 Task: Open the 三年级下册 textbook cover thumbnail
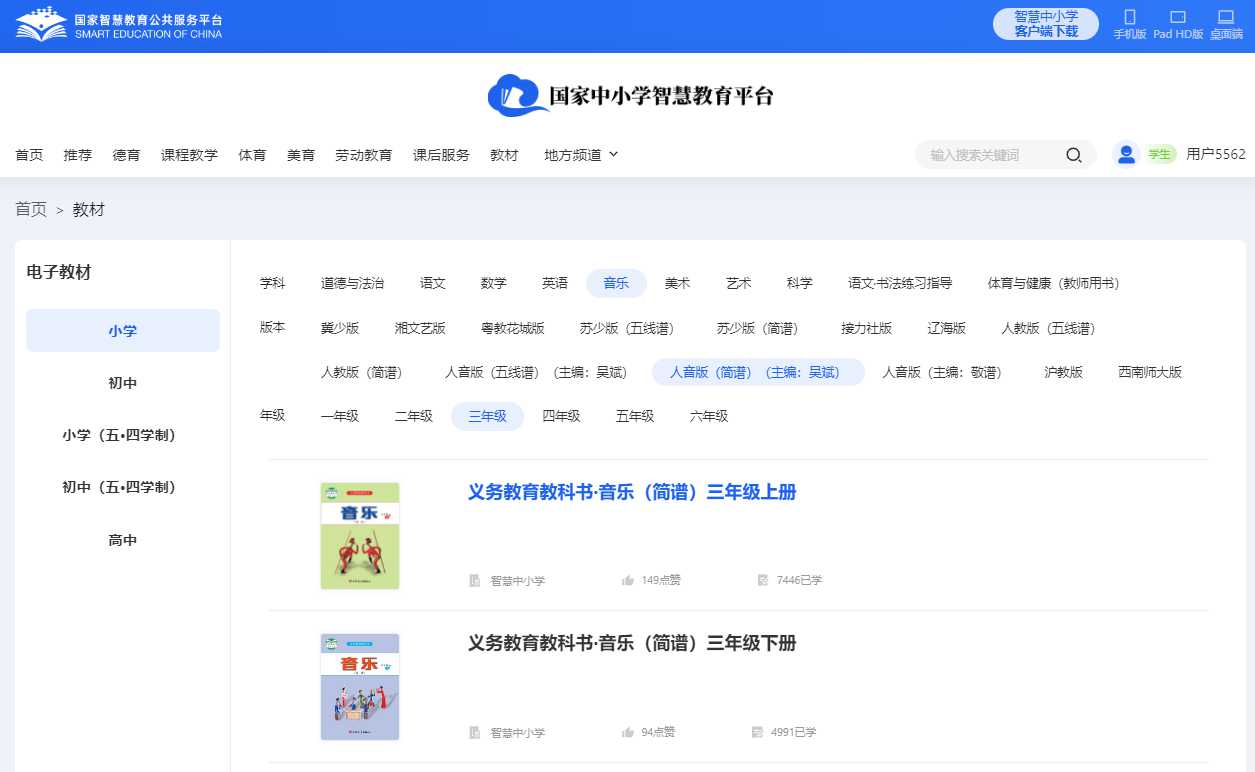[360, 687]
